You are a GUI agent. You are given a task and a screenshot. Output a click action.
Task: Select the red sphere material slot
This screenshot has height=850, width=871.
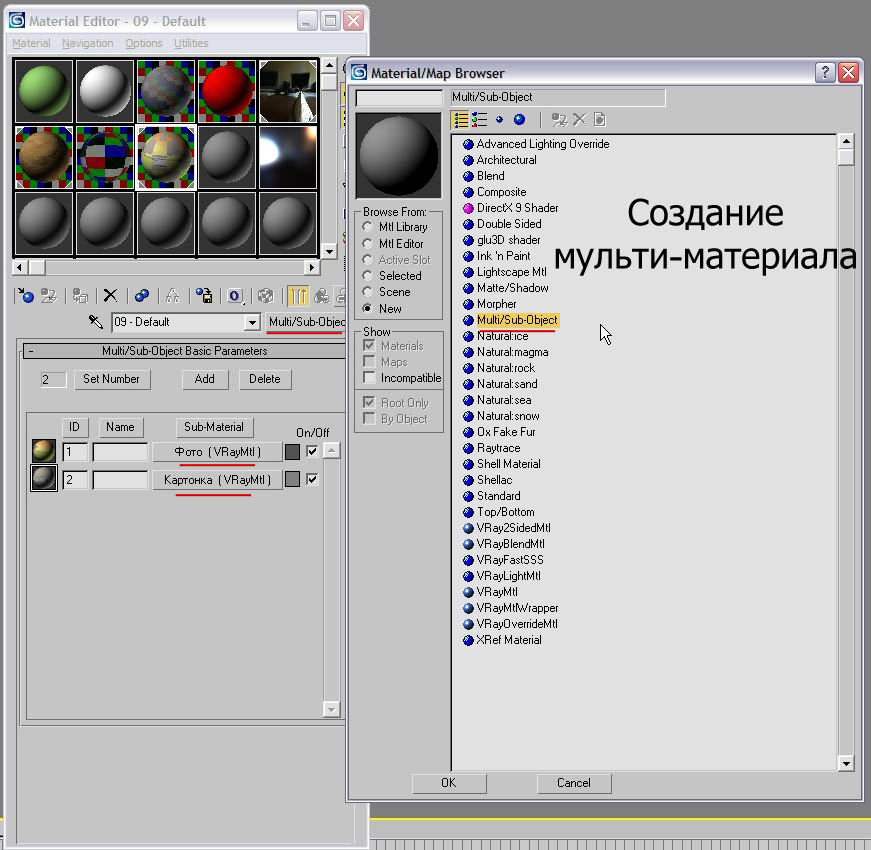click(227, 91)
